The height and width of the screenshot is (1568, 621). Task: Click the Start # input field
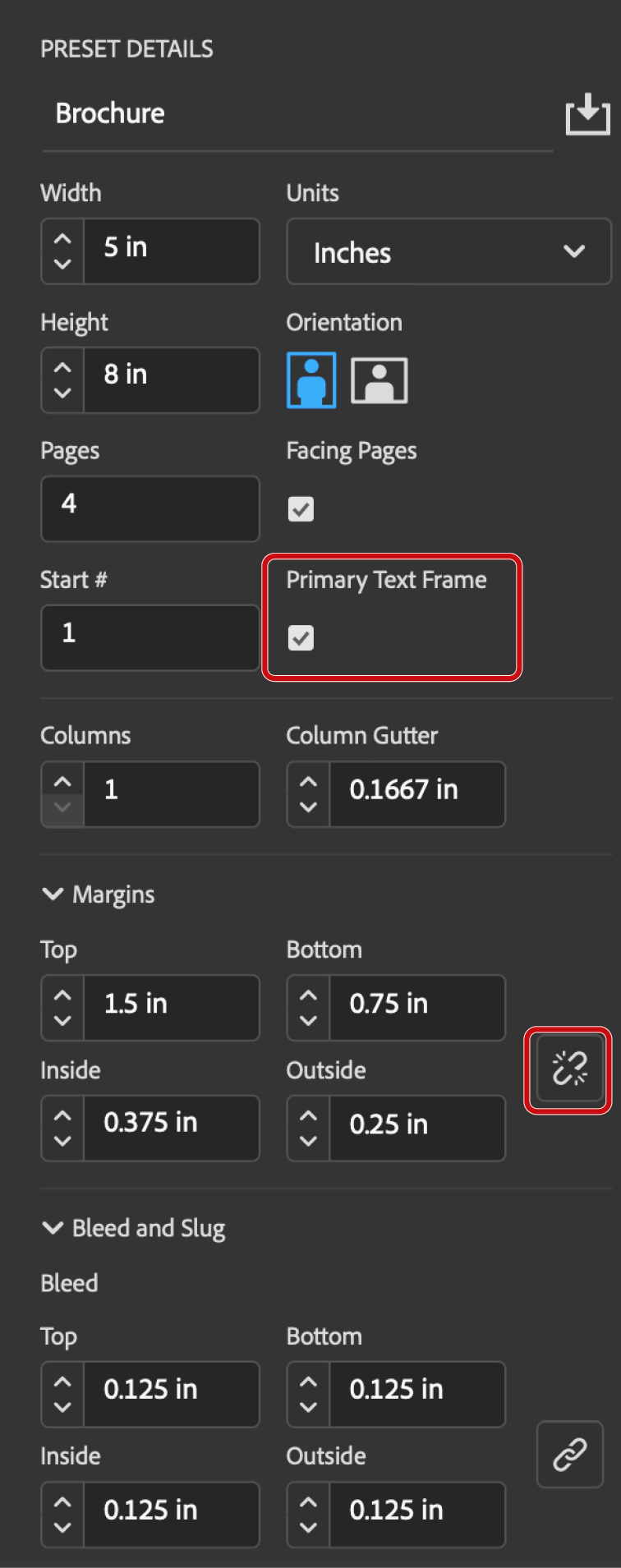pyautogui.click(x=150, y=637)
